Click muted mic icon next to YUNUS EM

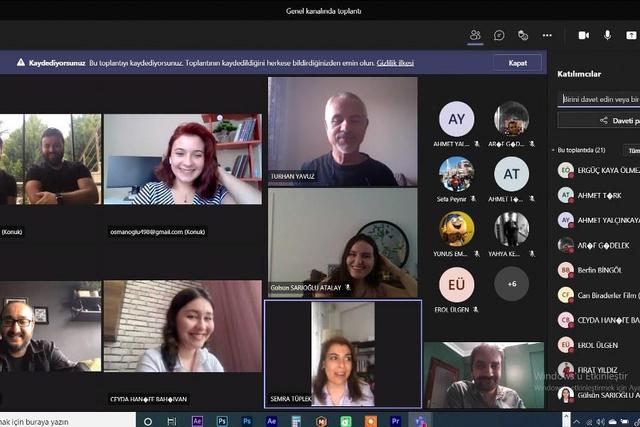click(x=477, y=254)
